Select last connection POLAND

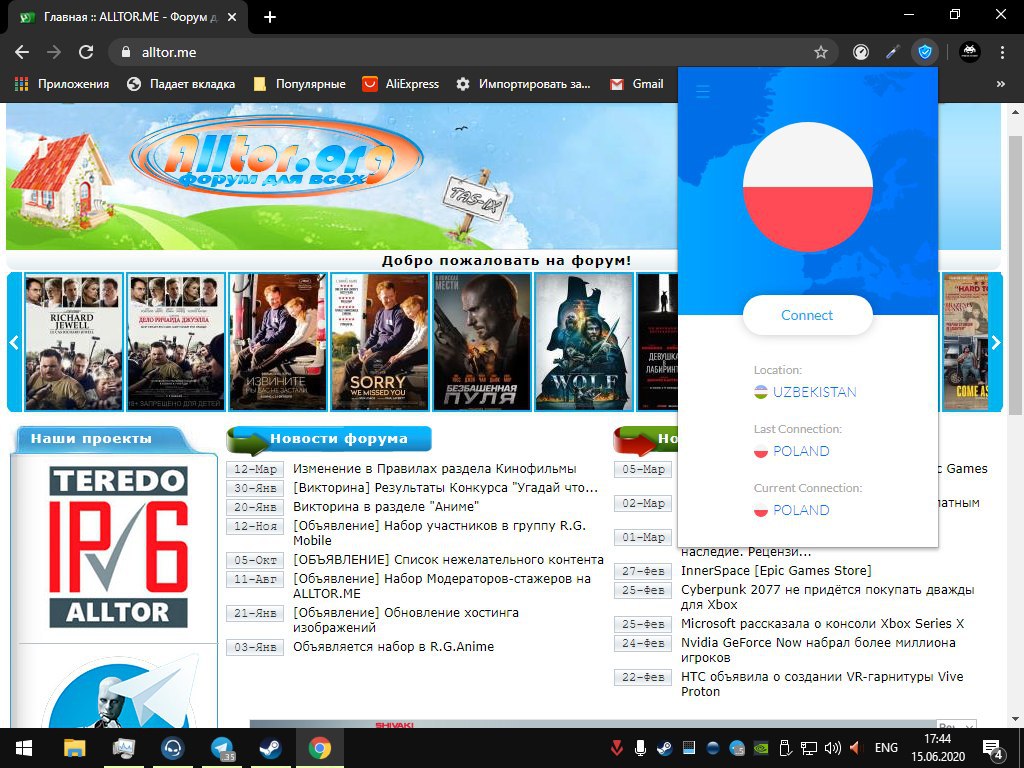[x=792, y=451]
